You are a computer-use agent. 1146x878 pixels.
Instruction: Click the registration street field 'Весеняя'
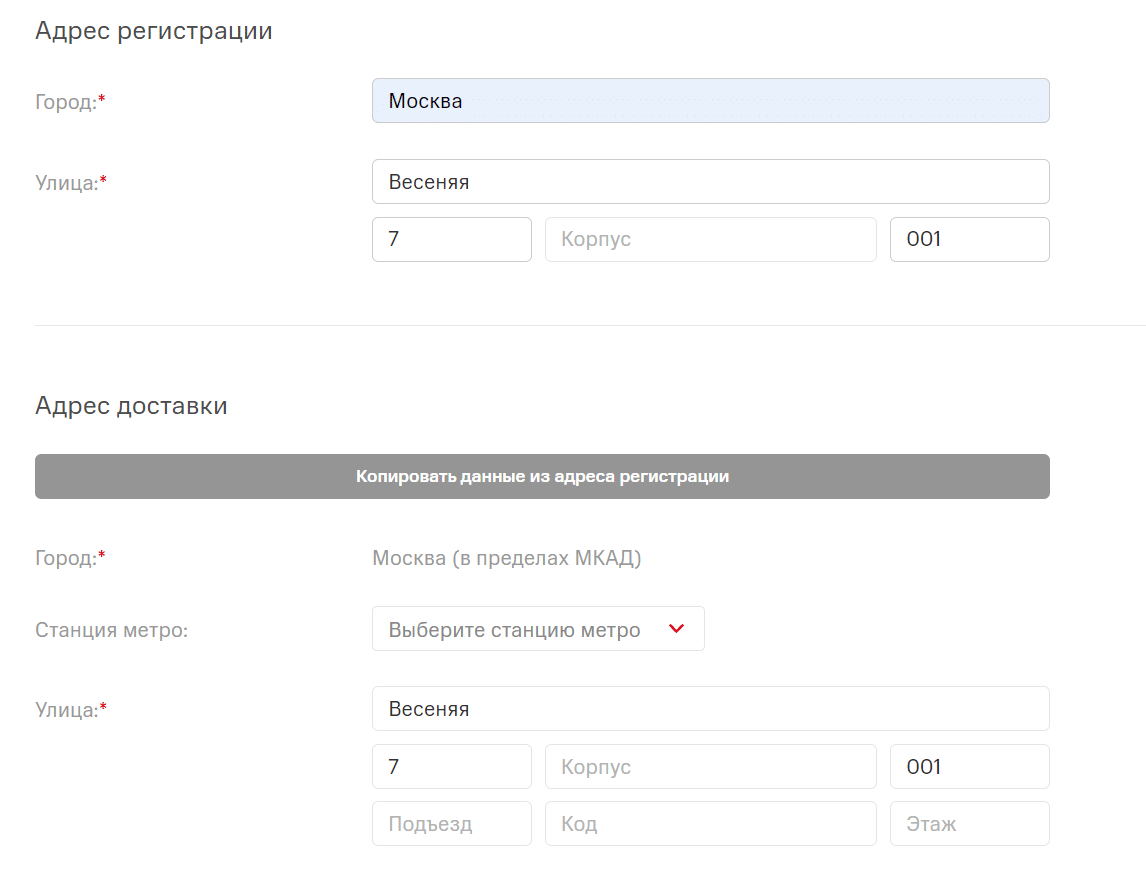710,182
